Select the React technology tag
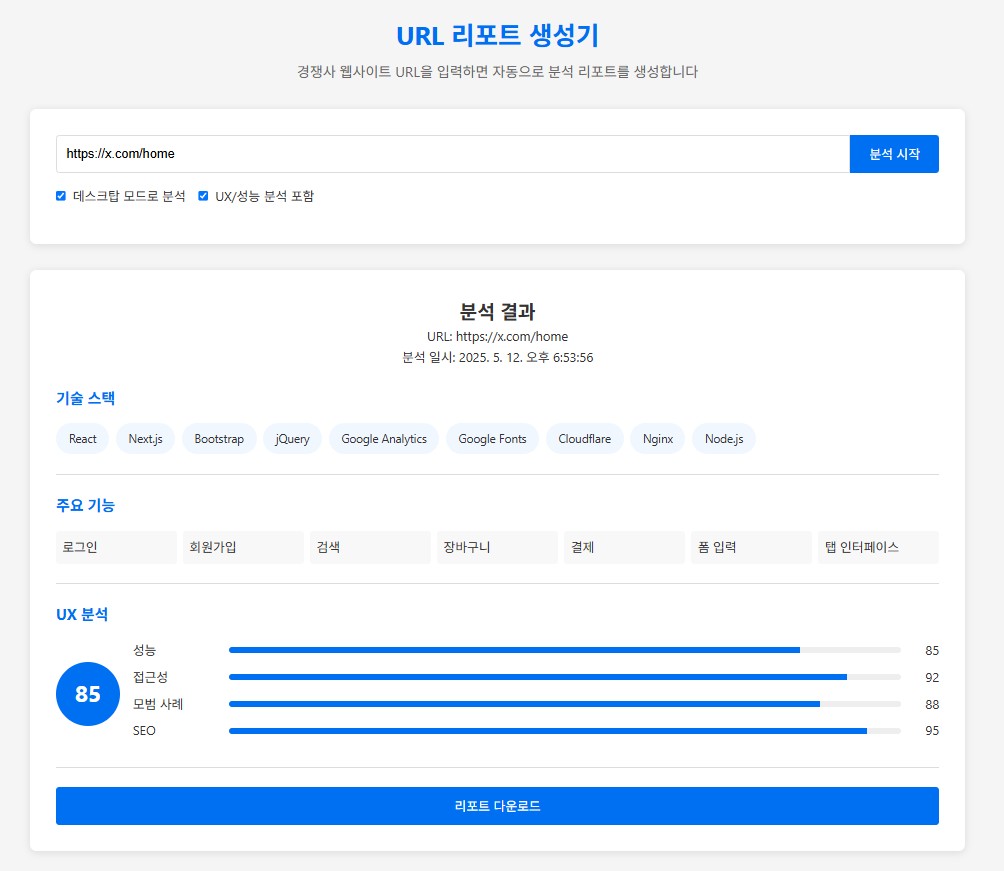Screen dimensions: 1004x871 pos(82,438)
